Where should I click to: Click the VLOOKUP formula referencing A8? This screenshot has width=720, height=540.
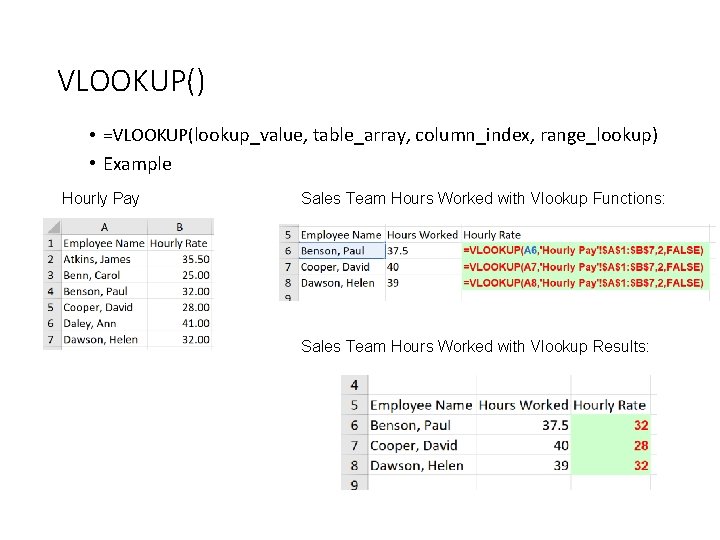click(583, 283)
